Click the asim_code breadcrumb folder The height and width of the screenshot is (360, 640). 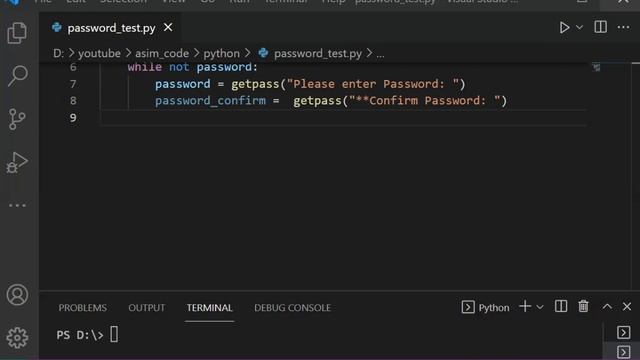click(162, 53)
